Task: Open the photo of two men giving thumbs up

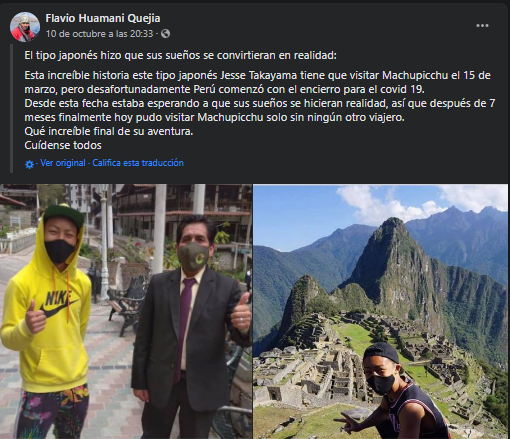Action: point(126,311)
